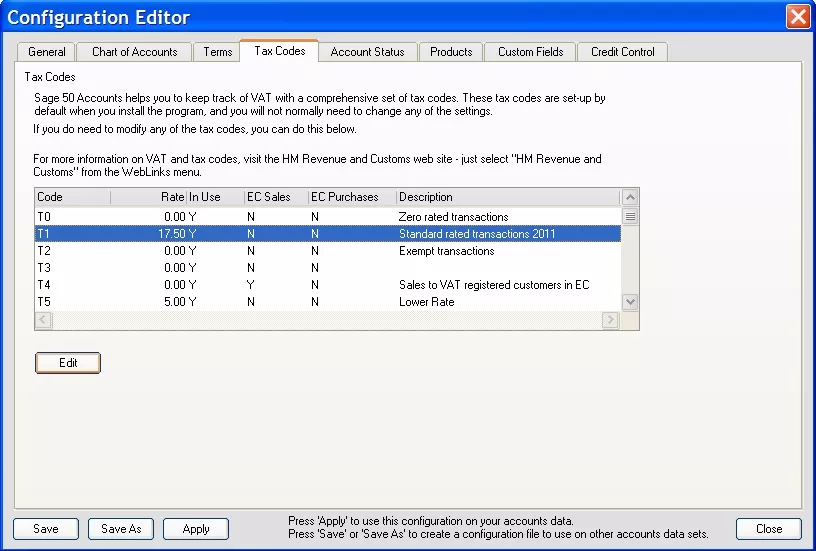Select the T3 tax code row
This screenshot has width=816, height=551.
point(328,268)
